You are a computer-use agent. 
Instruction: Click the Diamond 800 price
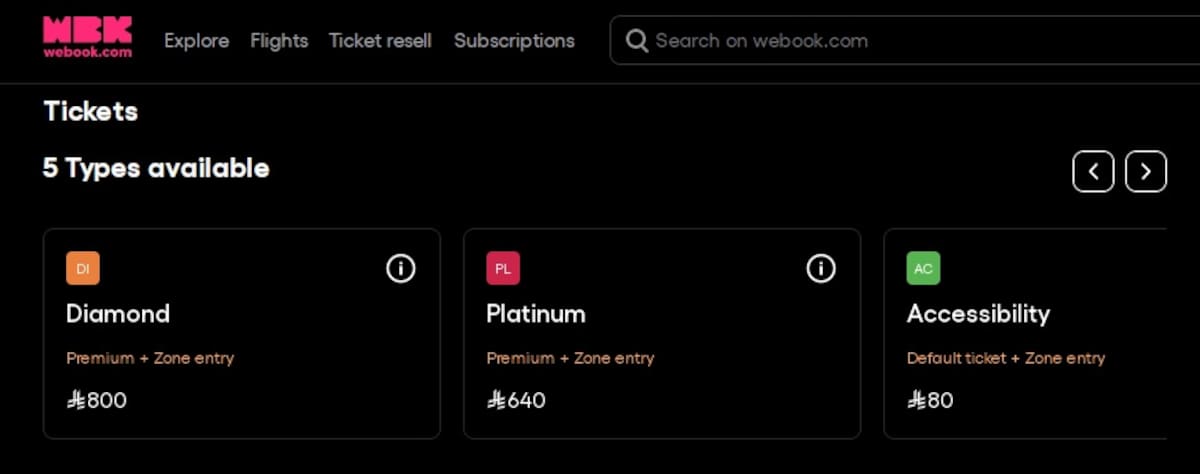coord(97,401)
